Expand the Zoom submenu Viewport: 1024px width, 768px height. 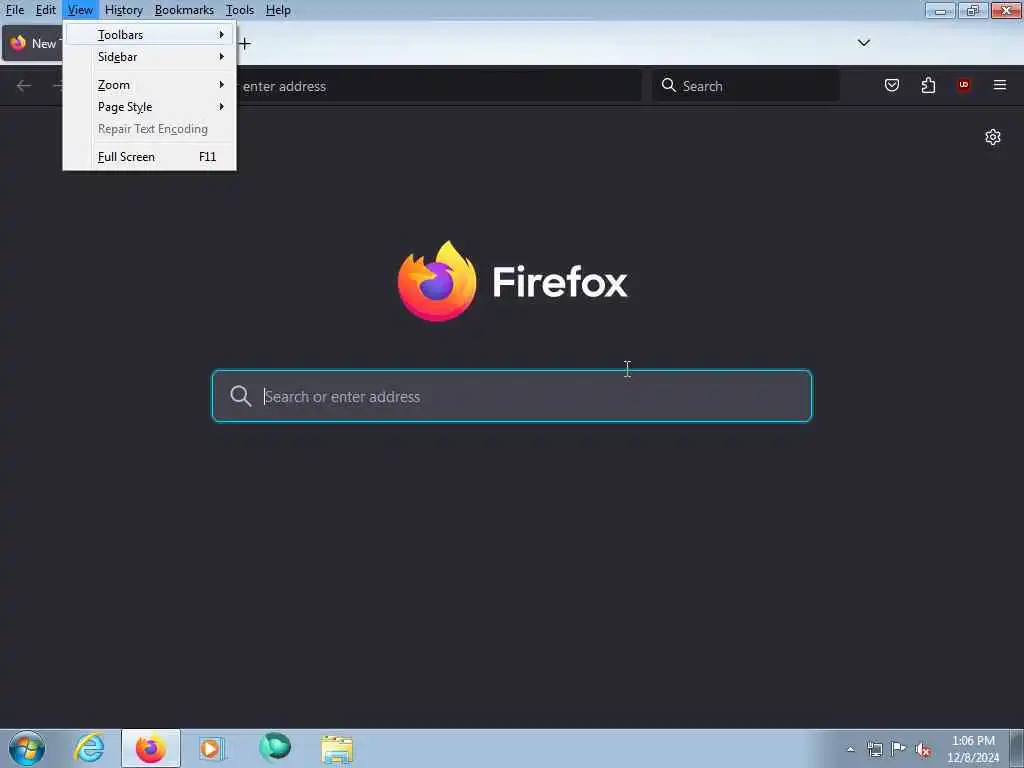150,85
